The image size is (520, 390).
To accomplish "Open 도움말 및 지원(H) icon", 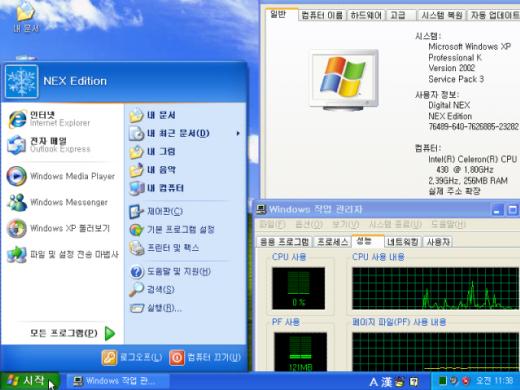I will (136, 272).
